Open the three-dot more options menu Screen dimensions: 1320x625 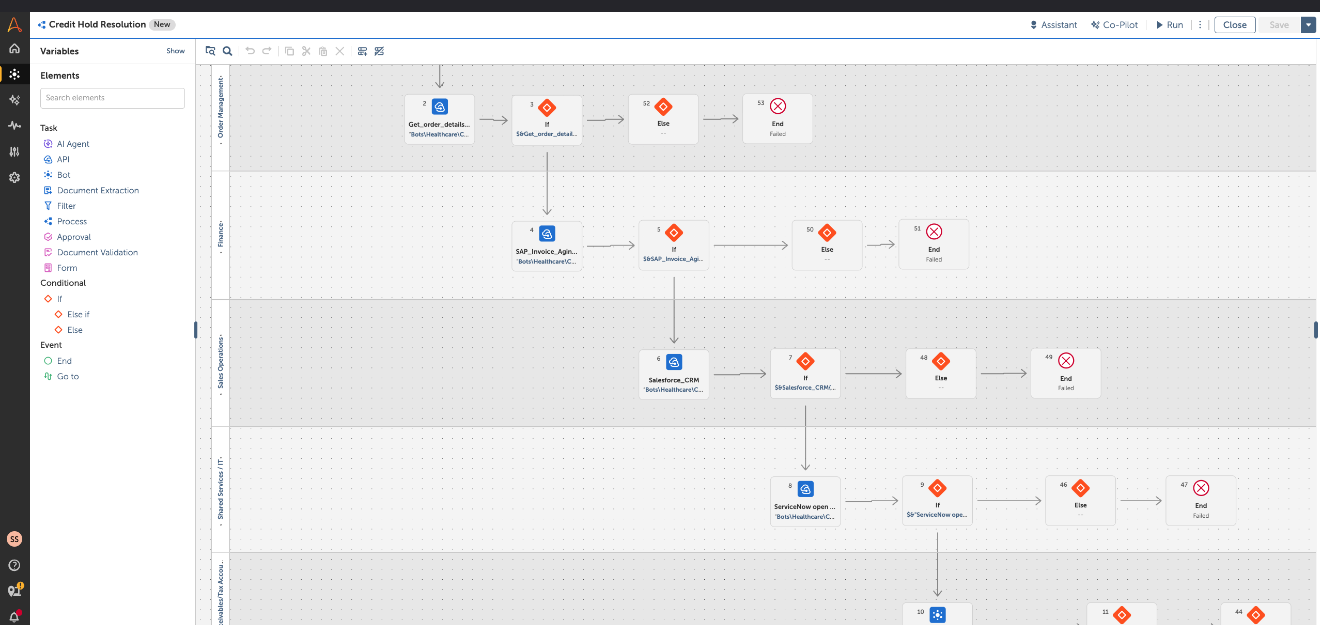[x=1200, y=25]
